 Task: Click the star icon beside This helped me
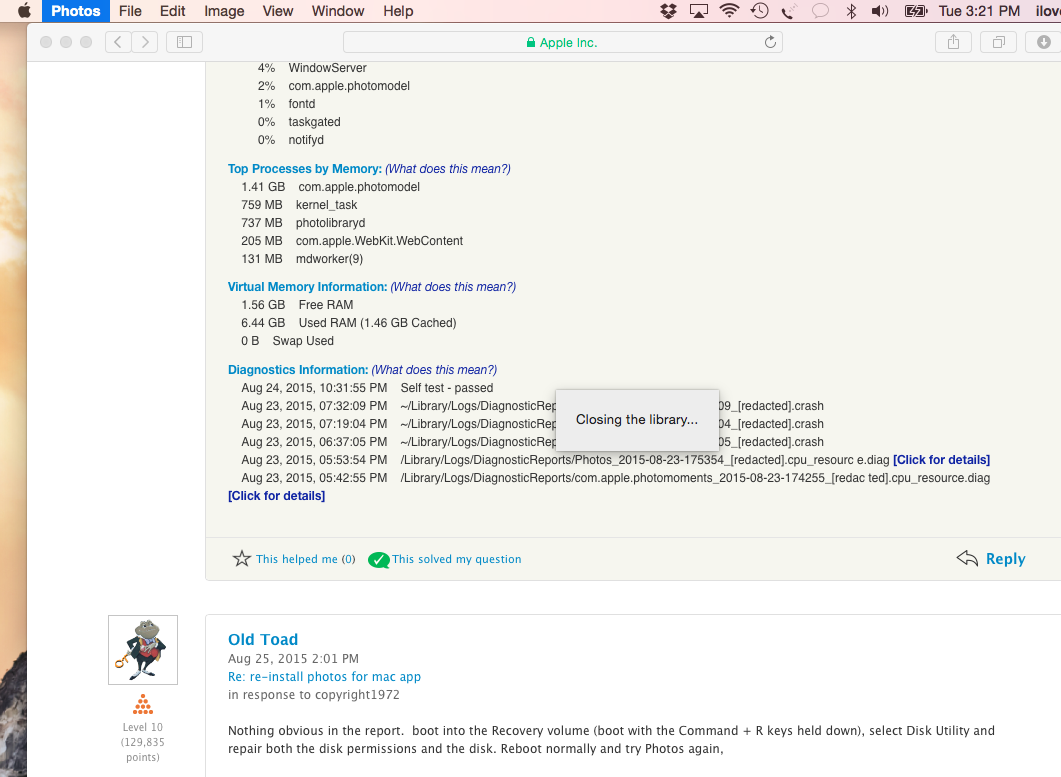click(242, 558)
